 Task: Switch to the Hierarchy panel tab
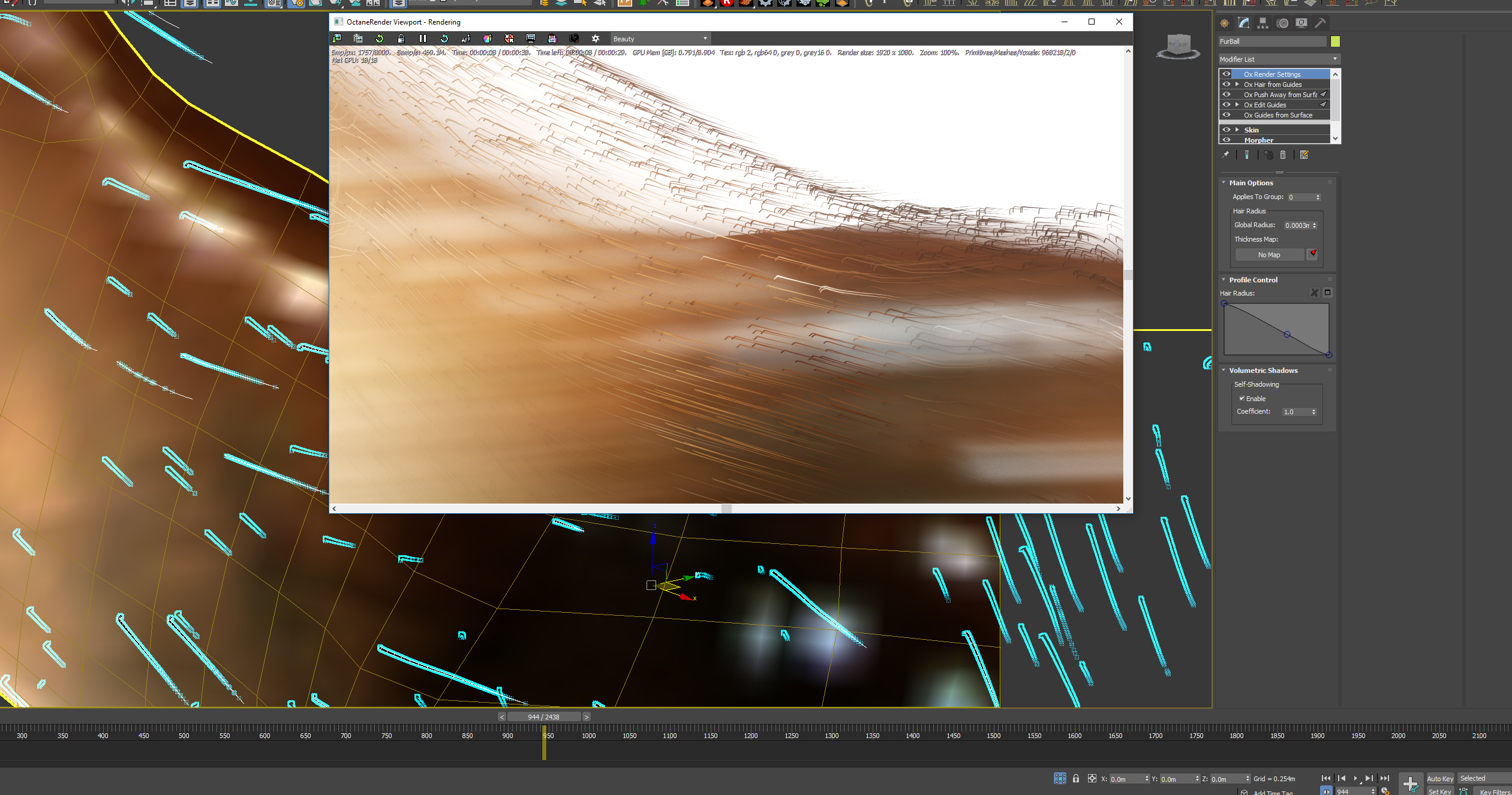point(1263,23)
